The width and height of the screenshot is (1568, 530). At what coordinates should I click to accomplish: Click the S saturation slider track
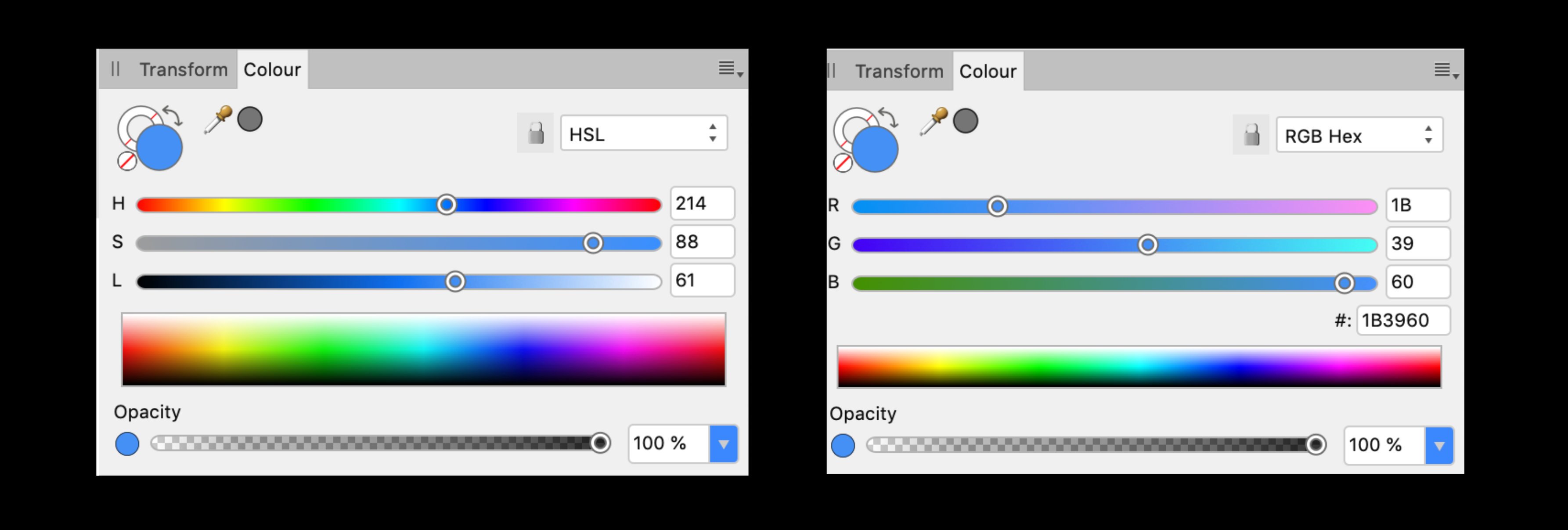click(x=399, y=243)
